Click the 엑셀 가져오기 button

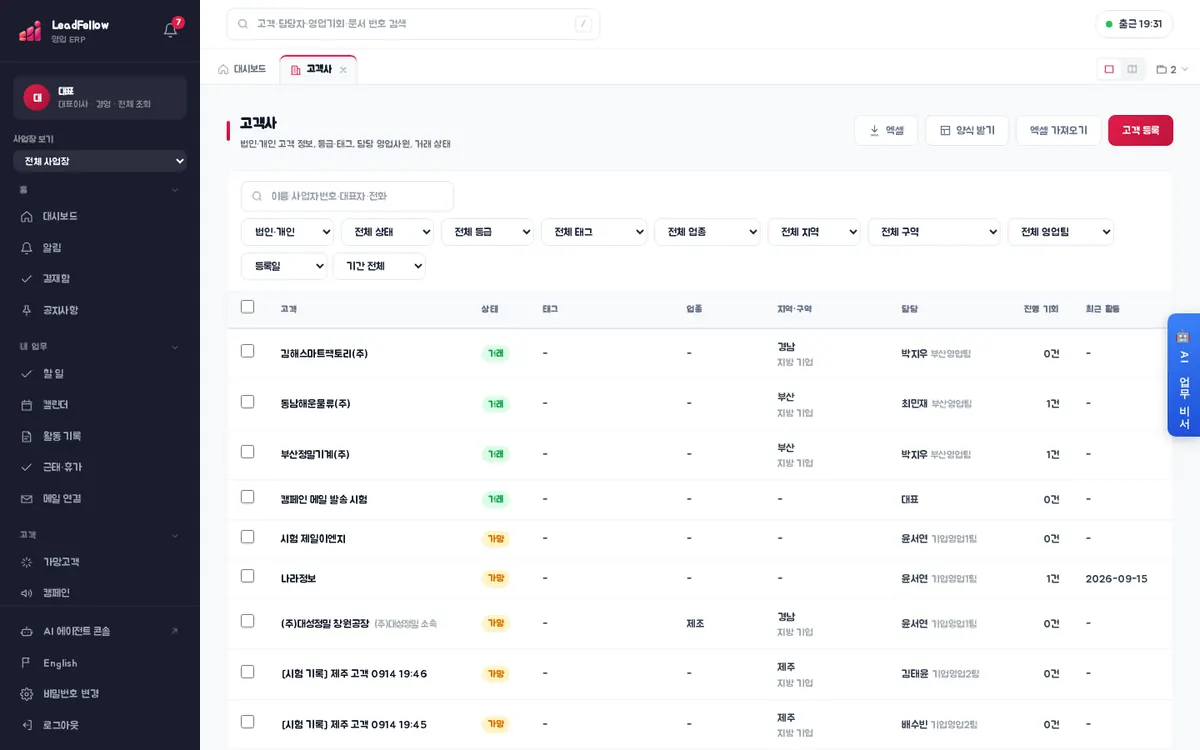tap(1058, 130)
